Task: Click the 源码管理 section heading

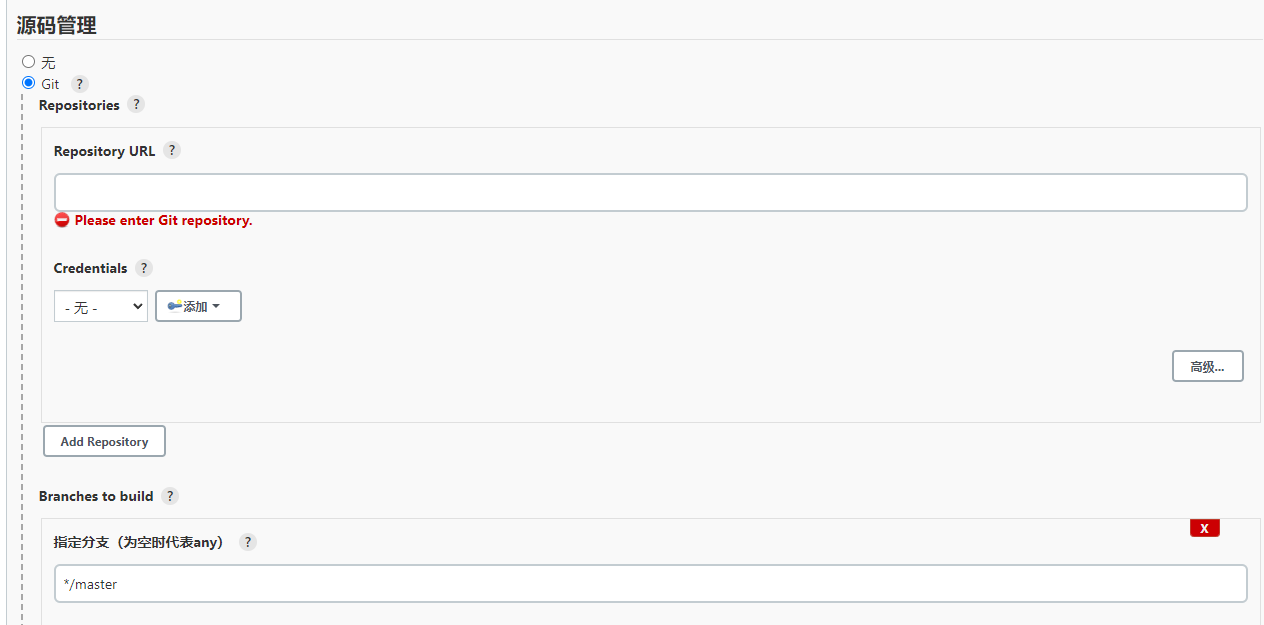Action: [57, 25]
